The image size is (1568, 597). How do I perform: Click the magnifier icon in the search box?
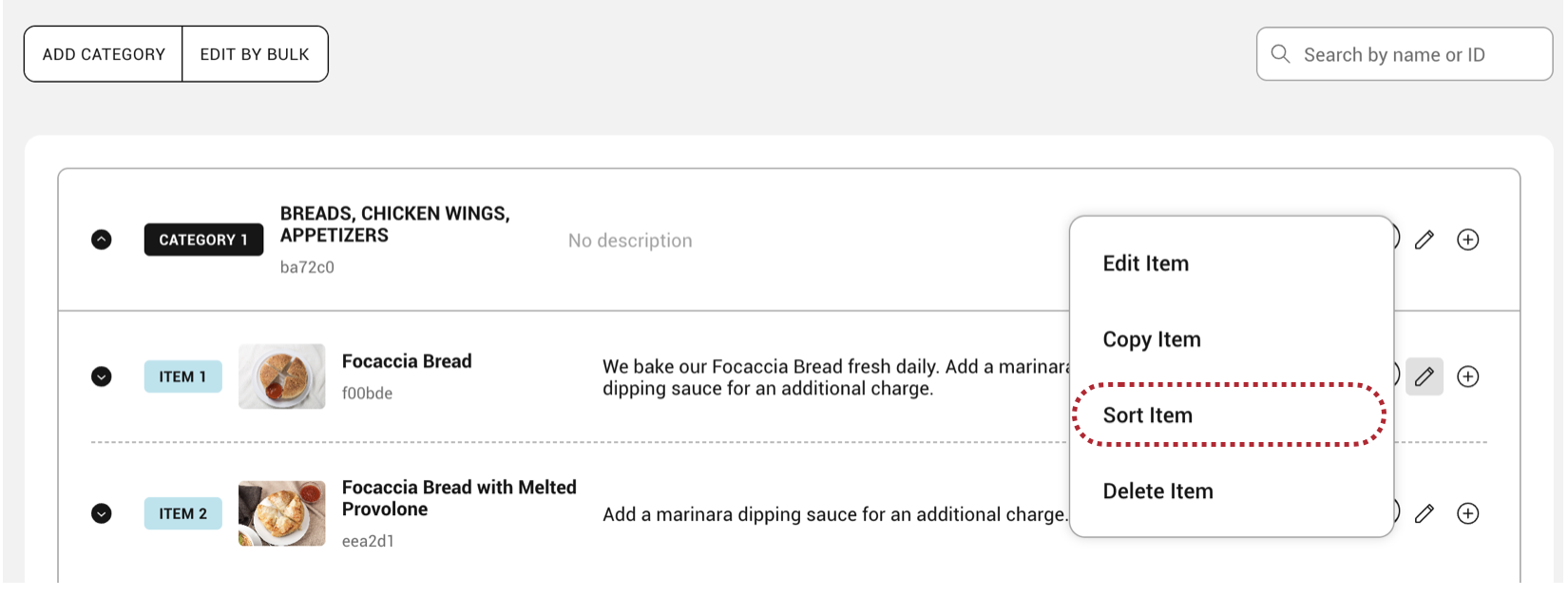1280,54
